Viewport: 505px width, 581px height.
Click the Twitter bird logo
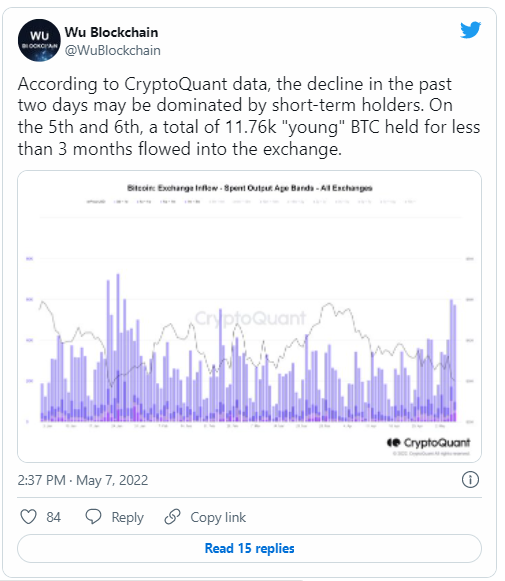(470, 30)
